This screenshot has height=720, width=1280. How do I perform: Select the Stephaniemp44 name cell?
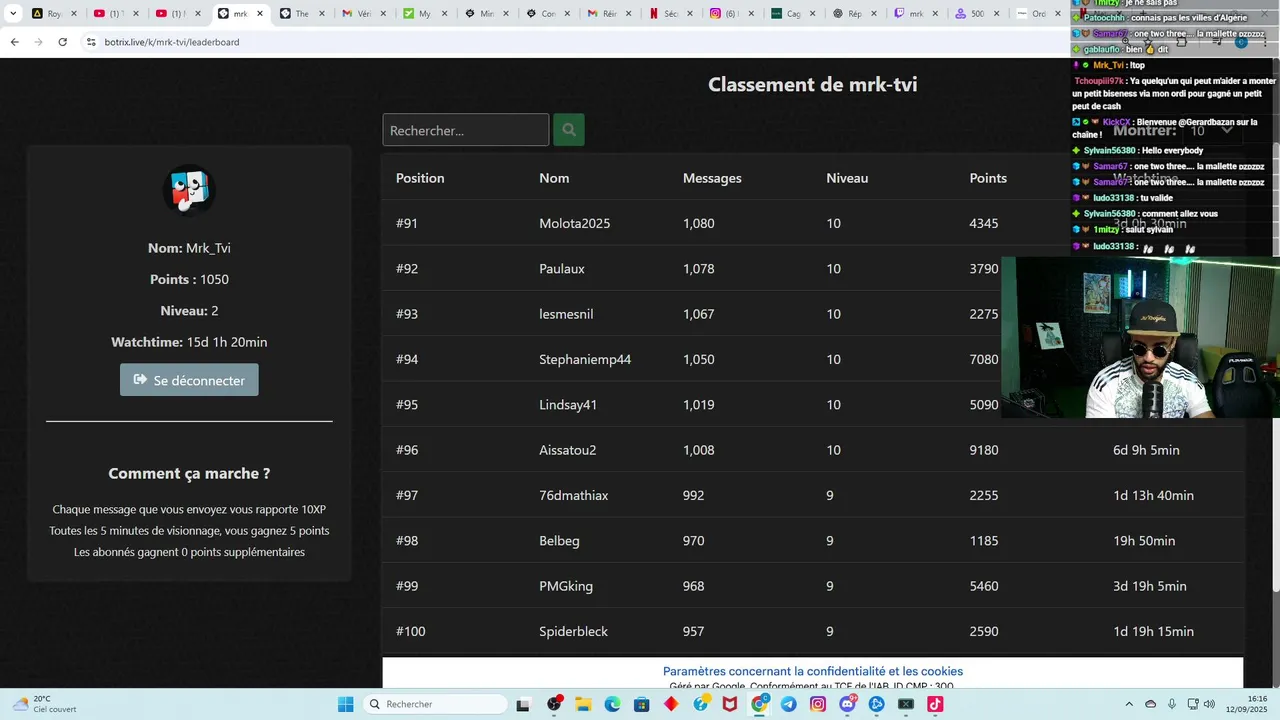click(585, 359)
